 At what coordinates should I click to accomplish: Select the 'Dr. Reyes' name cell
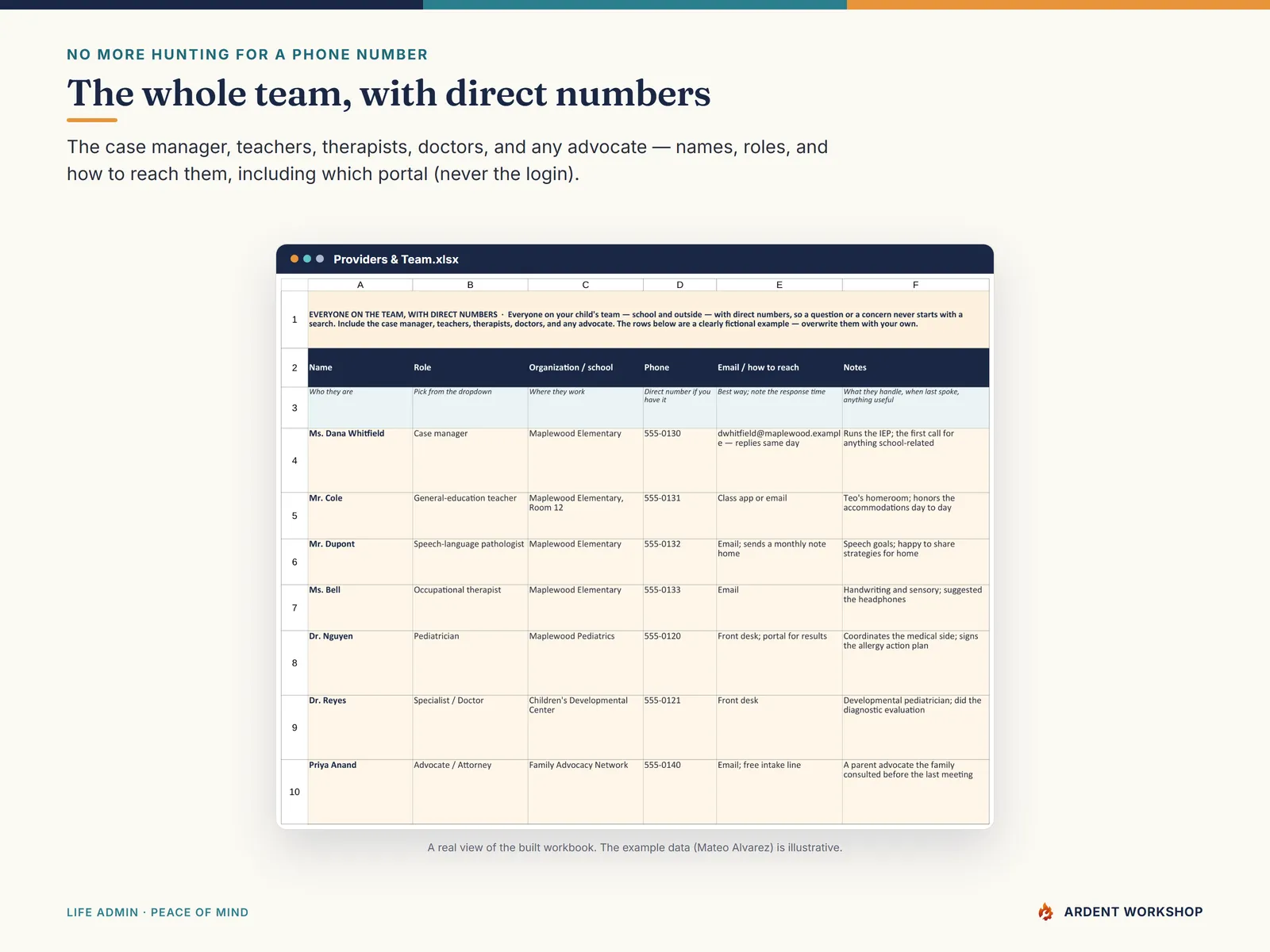[x=360, y=727]
